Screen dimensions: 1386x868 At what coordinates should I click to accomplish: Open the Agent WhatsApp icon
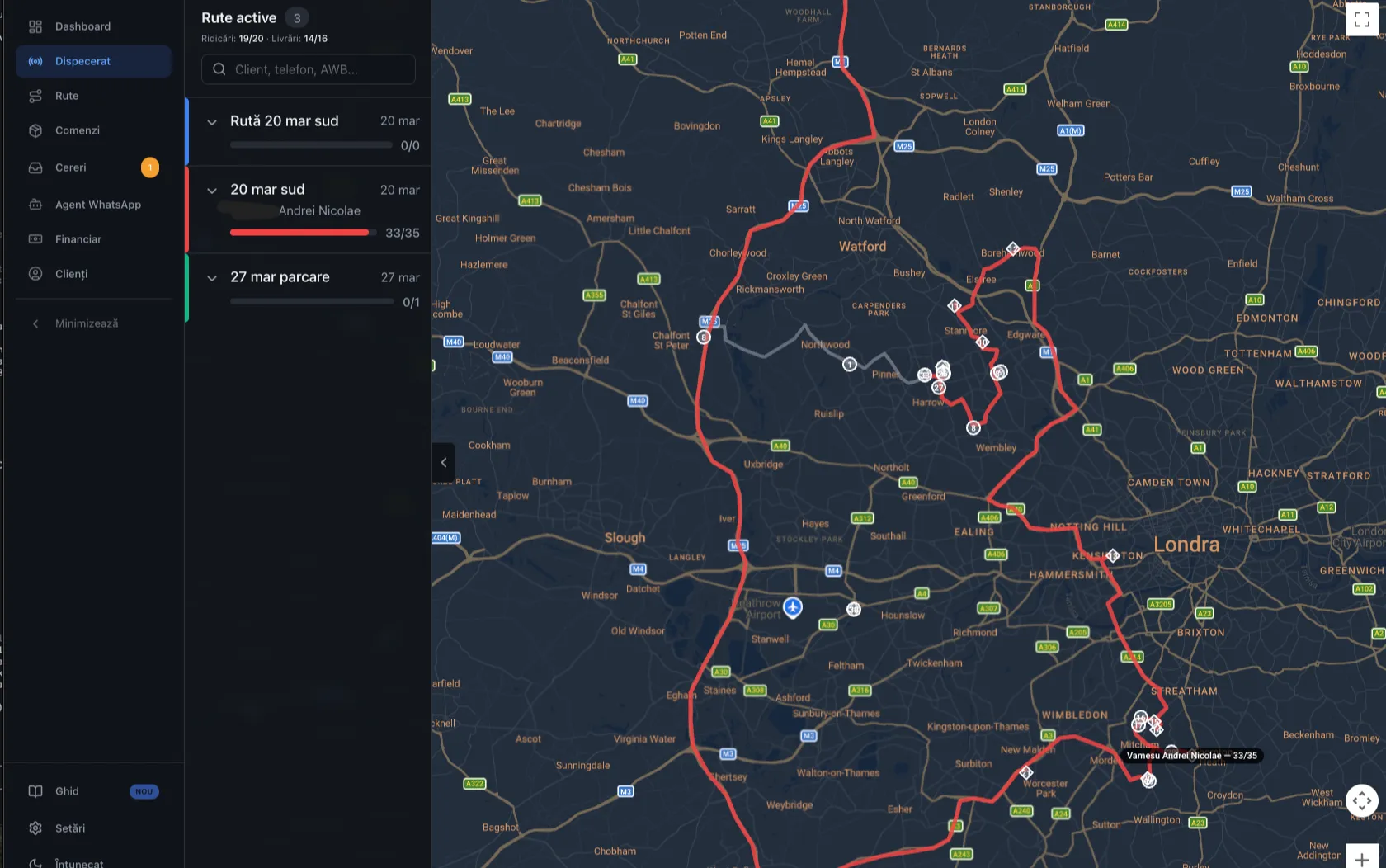click(35, 204)
